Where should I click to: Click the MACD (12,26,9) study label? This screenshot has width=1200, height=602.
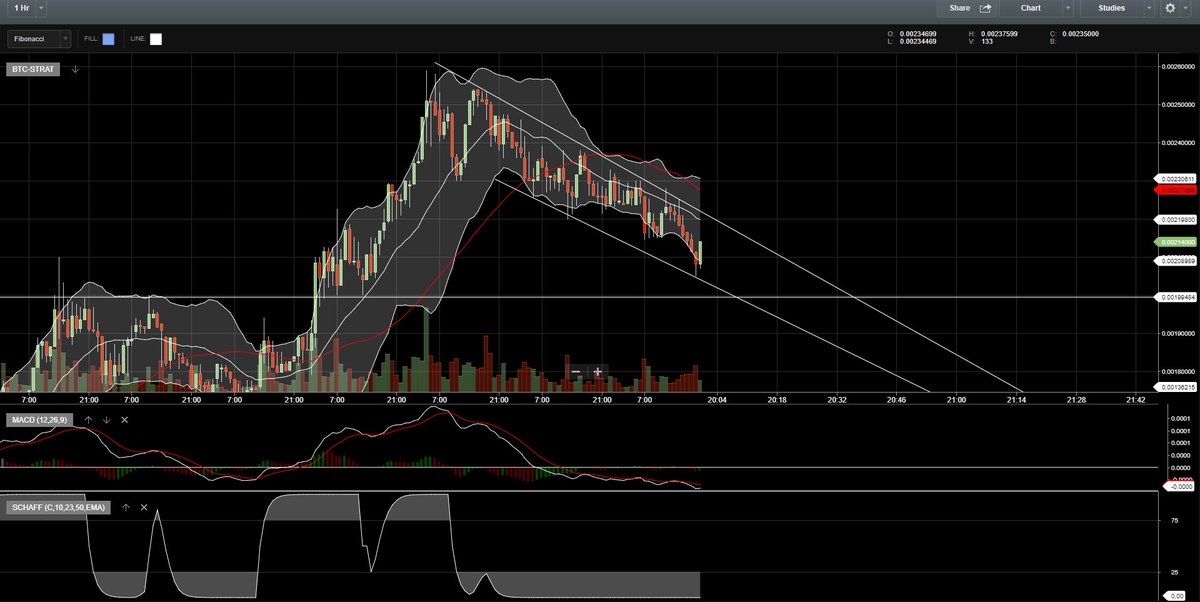(41, 419)
